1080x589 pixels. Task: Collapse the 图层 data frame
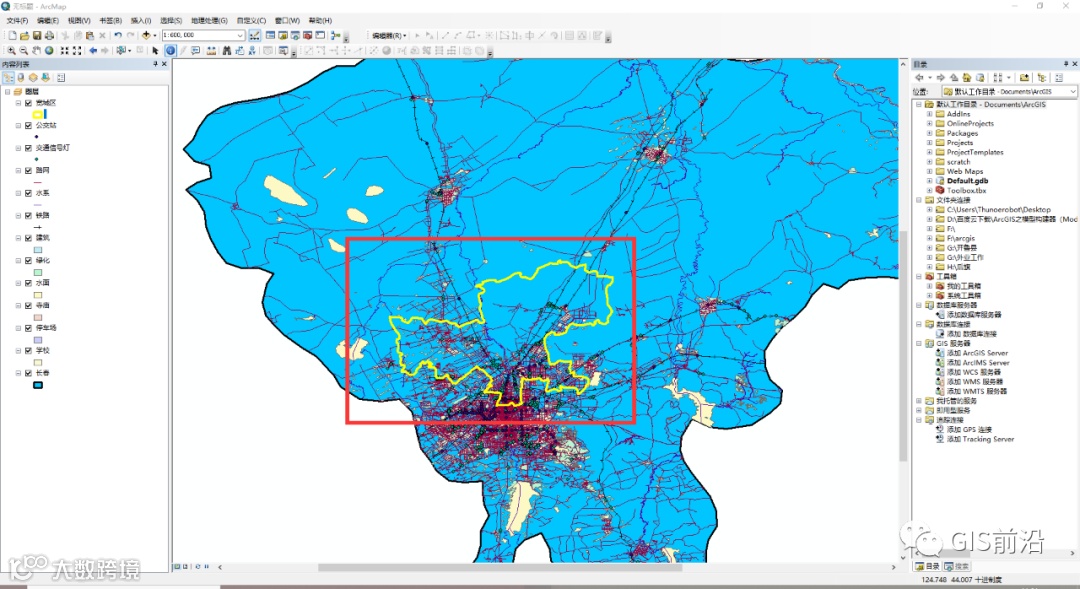tap(8, 91)
